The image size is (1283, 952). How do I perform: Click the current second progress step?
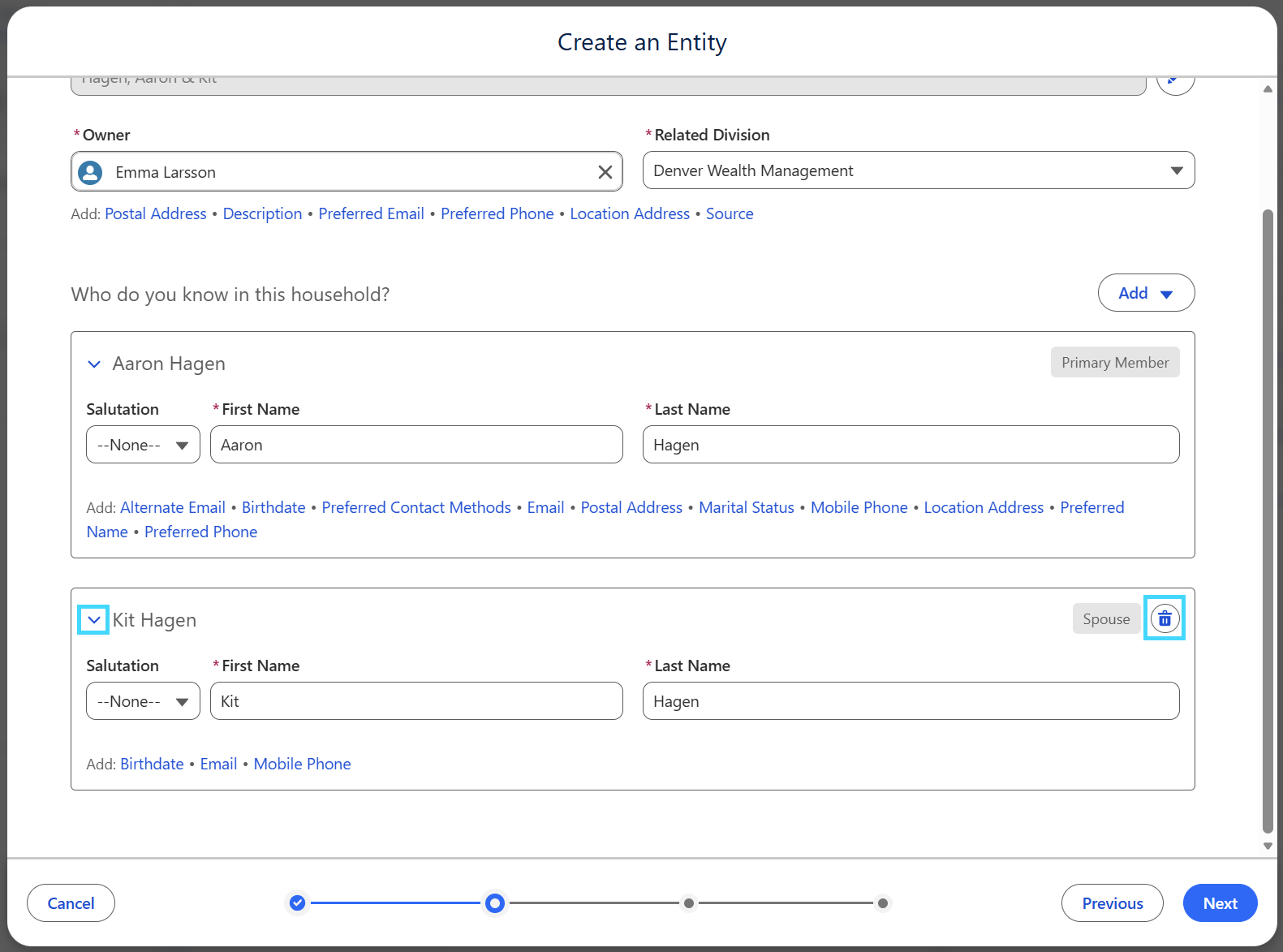pos(494,902)
